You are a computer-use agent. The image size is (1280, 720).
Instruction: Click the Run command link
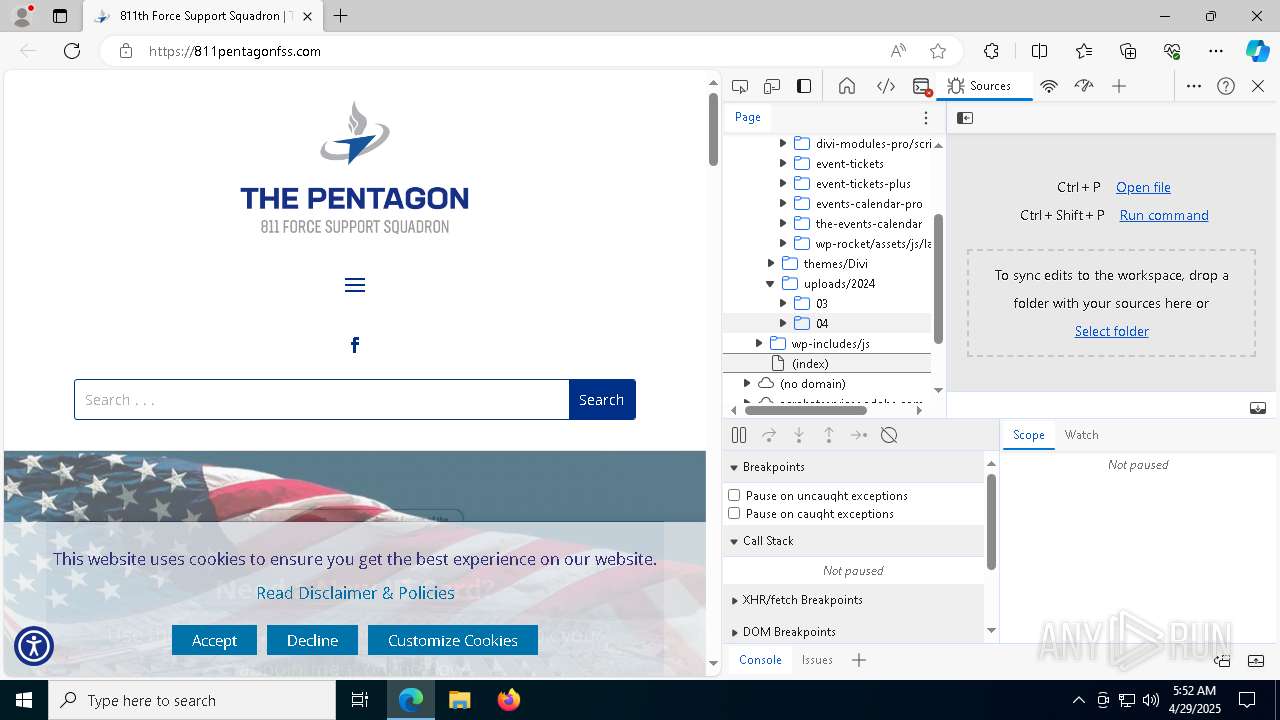tap(1164, 215)
